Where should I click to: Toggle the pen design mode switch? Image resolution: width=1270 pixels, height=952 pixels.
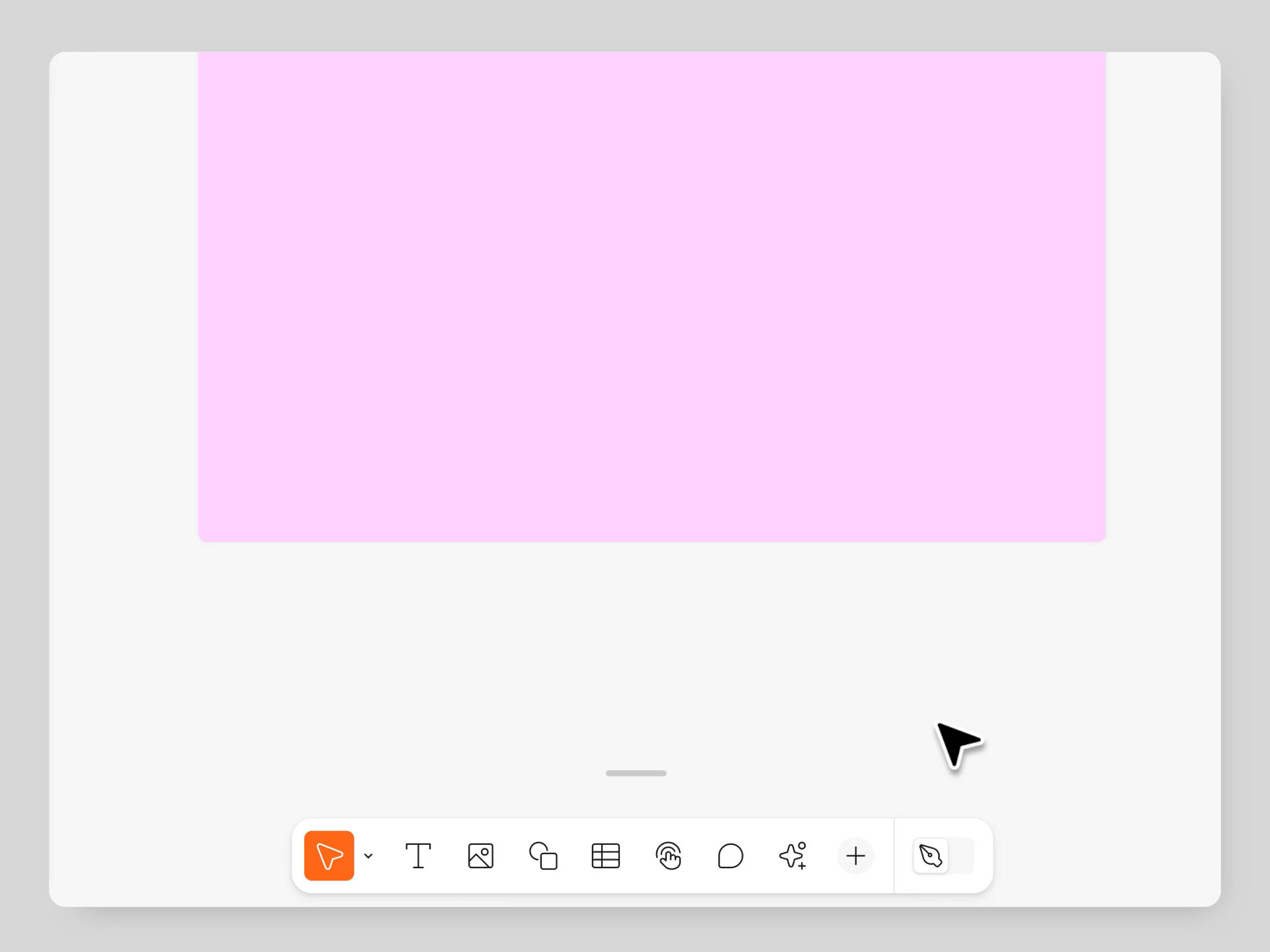tap(944, 856)
